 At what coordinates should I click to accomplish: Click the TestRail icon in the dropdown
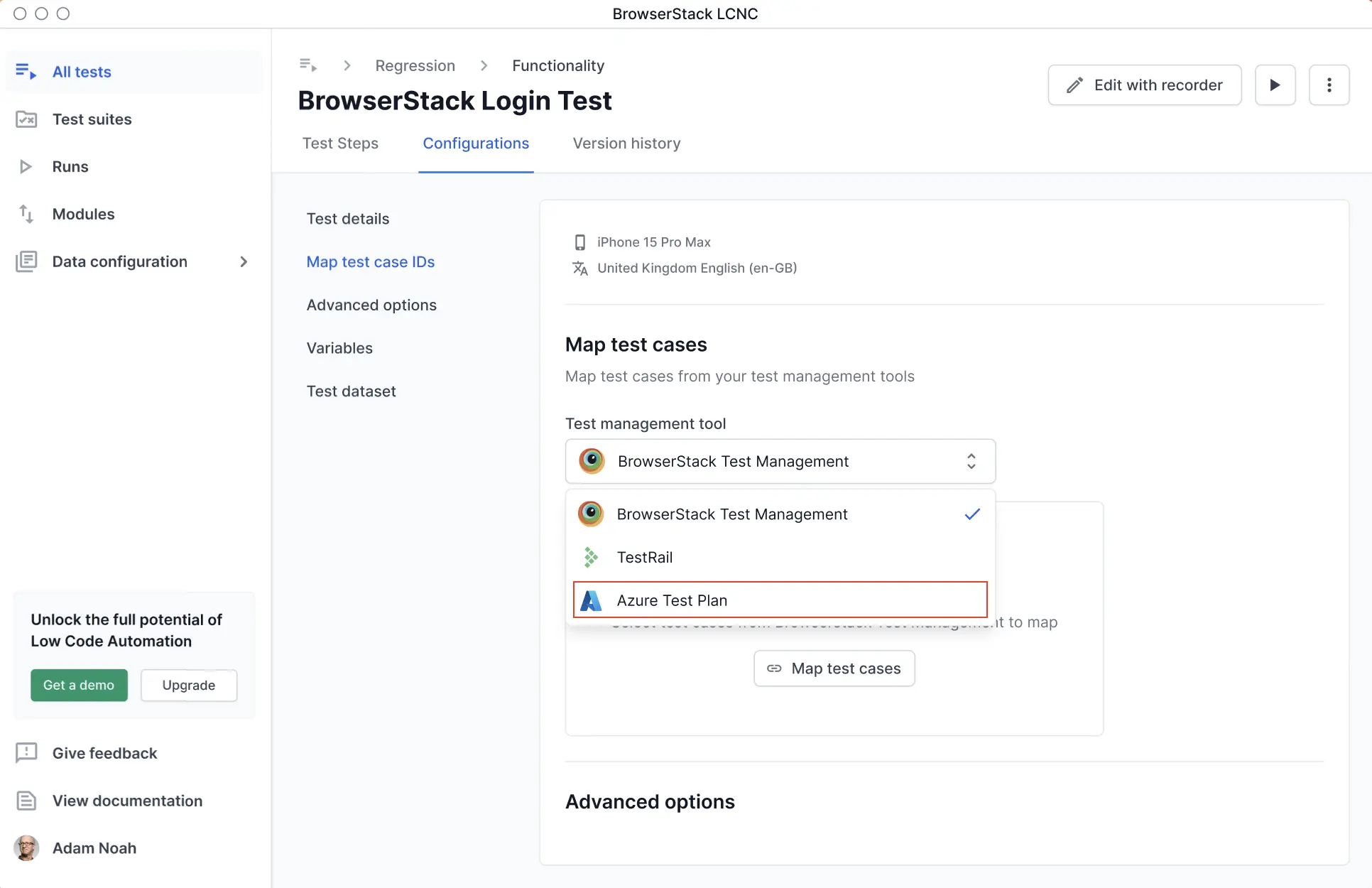(590, 557)
